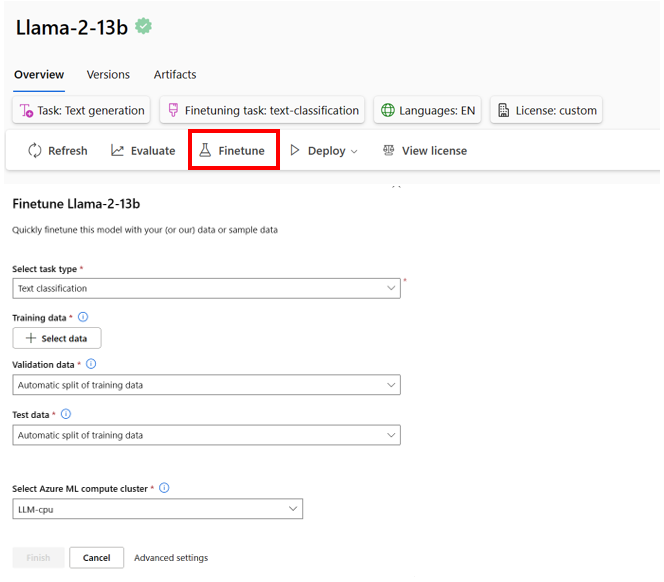Image resolution: width=664 pixels, height=582 pixels.
Task: Expand the Select task type dropdown
Action: [x=391, y=288]
